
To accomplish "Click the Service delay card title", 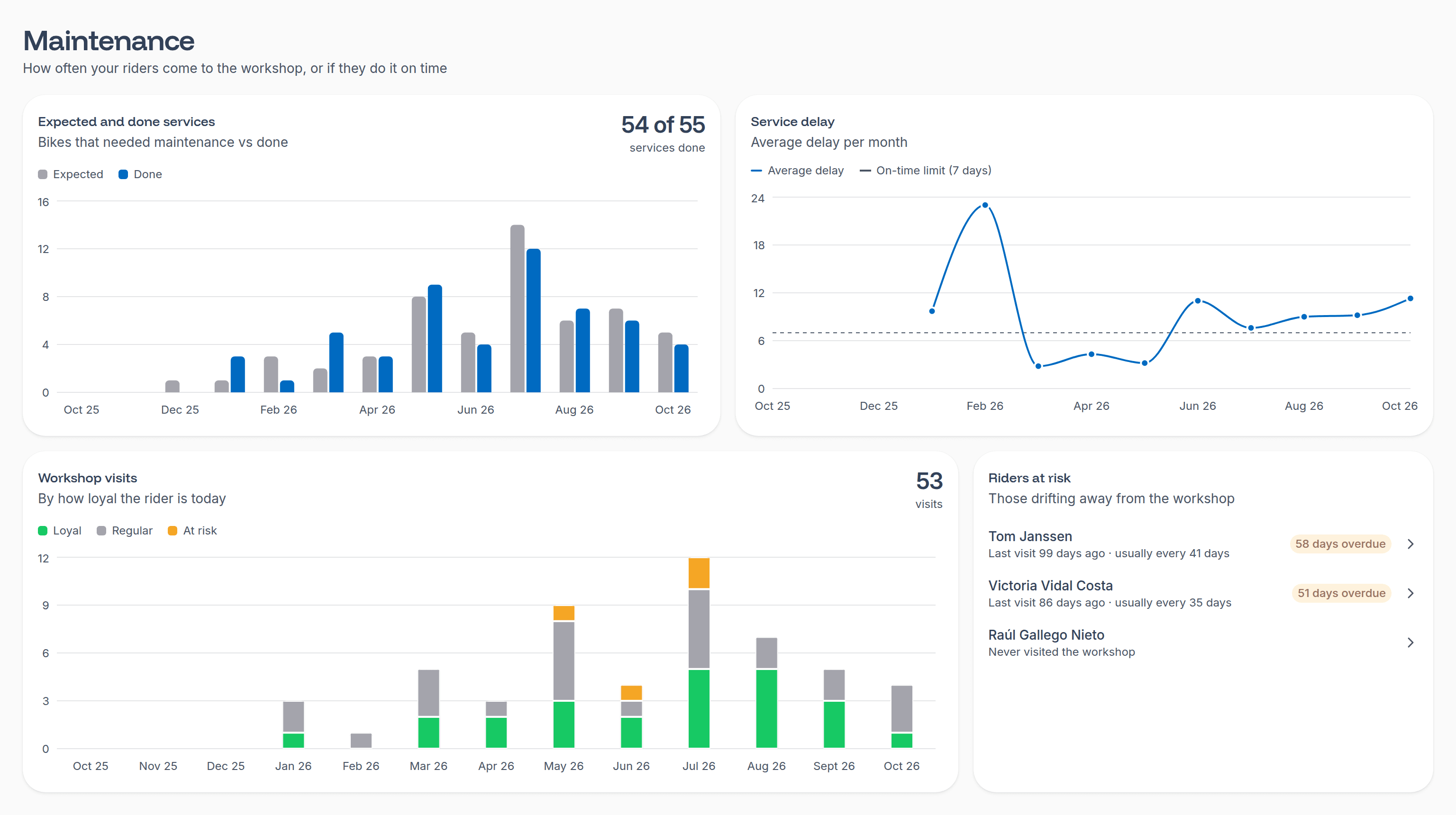I will [792, 121].
